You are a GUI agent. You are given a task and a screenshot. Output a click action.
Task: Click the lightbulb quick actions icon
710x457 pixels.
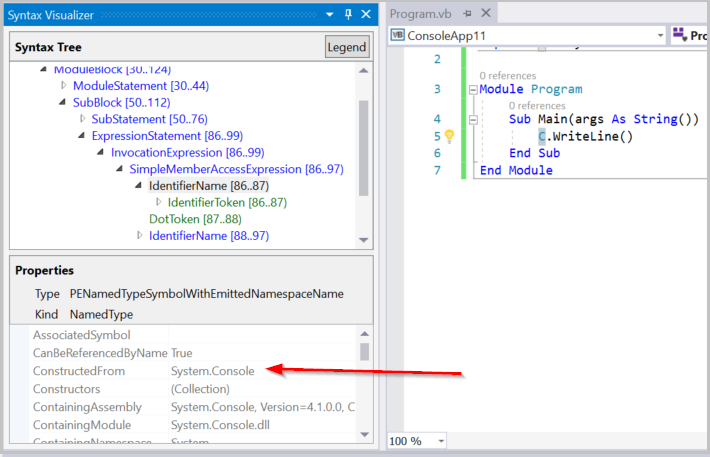(449, 136)
